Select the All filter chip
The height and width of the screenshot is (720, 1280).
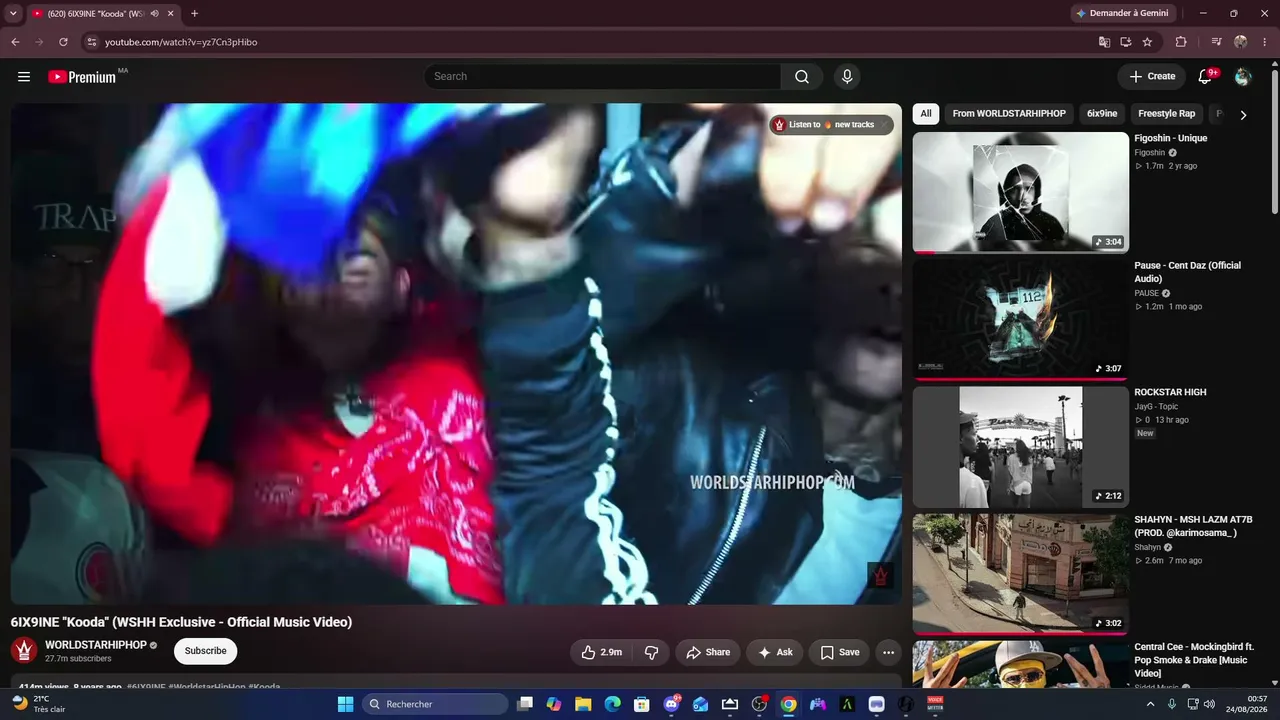tap(926, 114)
